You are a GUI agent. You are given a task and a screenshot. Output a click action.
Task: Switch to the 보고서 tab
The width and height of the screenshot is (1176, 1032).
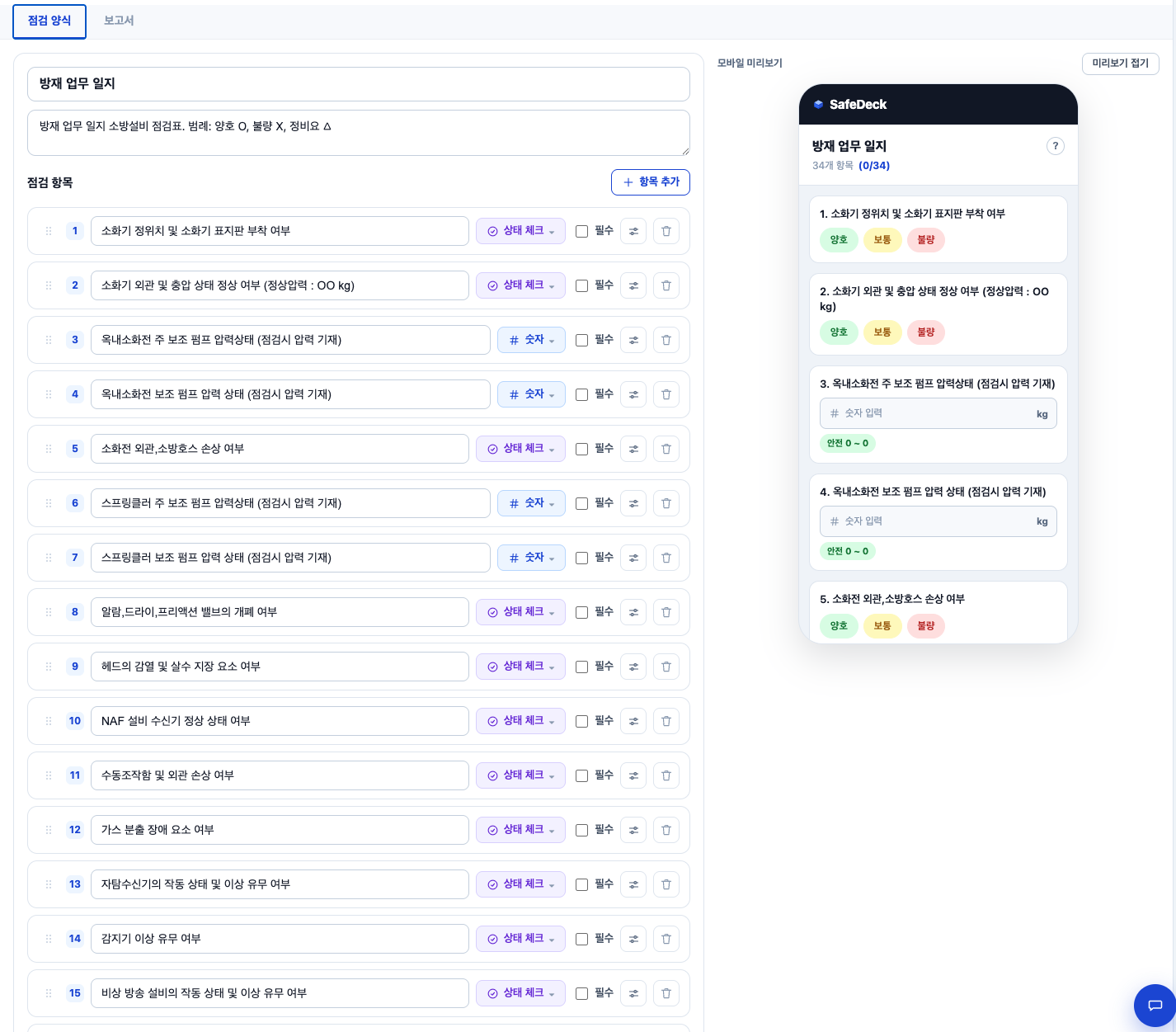click(x=119, y=21)
